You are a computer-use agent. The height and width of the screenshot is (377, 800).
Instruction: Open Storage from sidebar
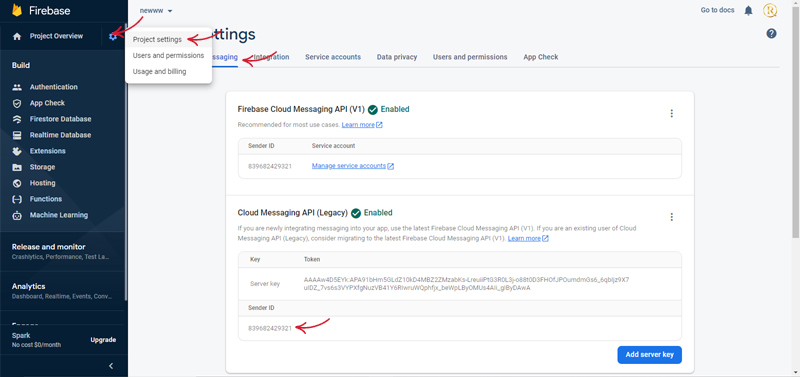(42, 167)
